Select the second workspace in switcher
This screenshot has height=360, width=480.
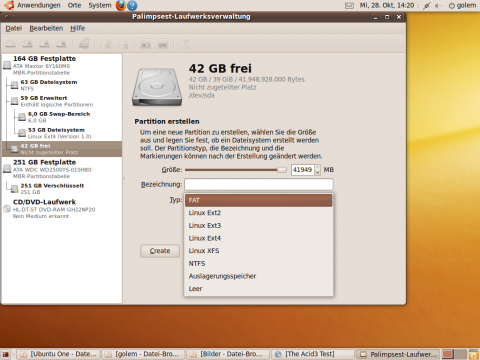pyautogui.click(x=461, y=354)
